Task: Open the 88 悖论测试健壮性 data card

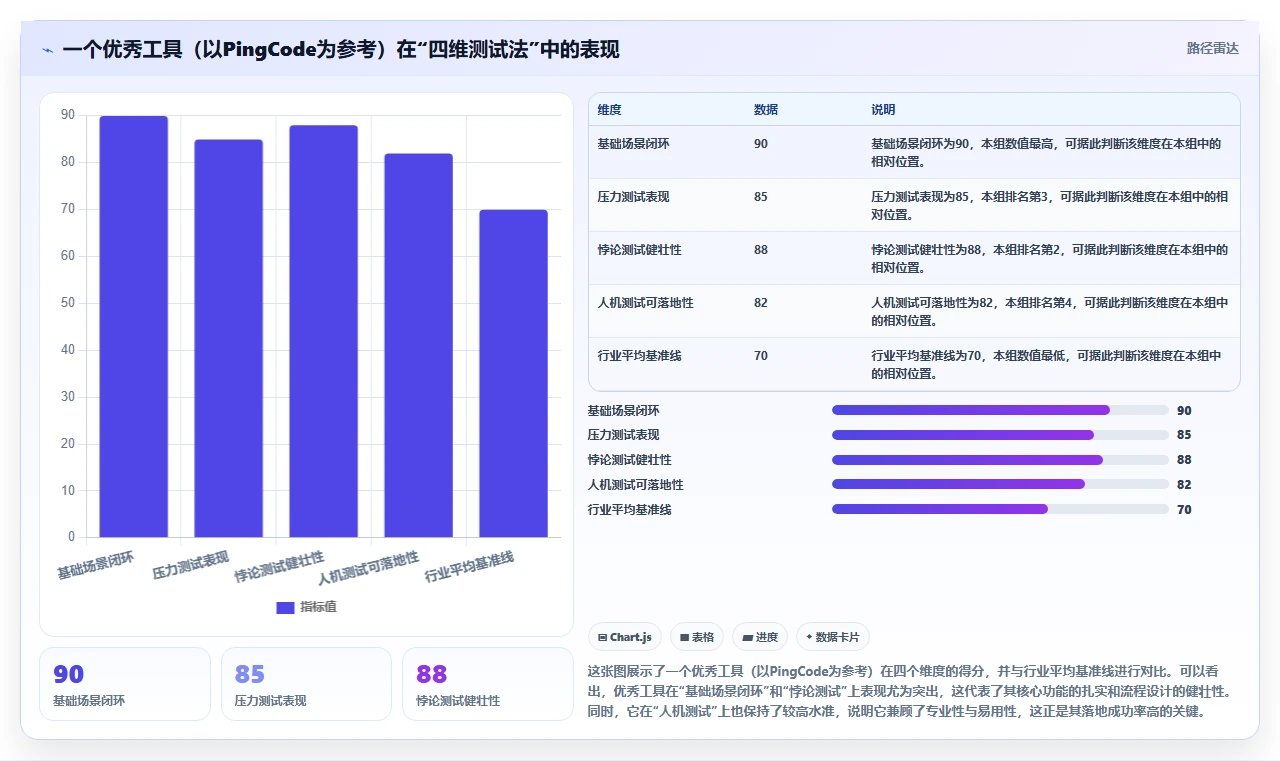Action: coord(488,684)
